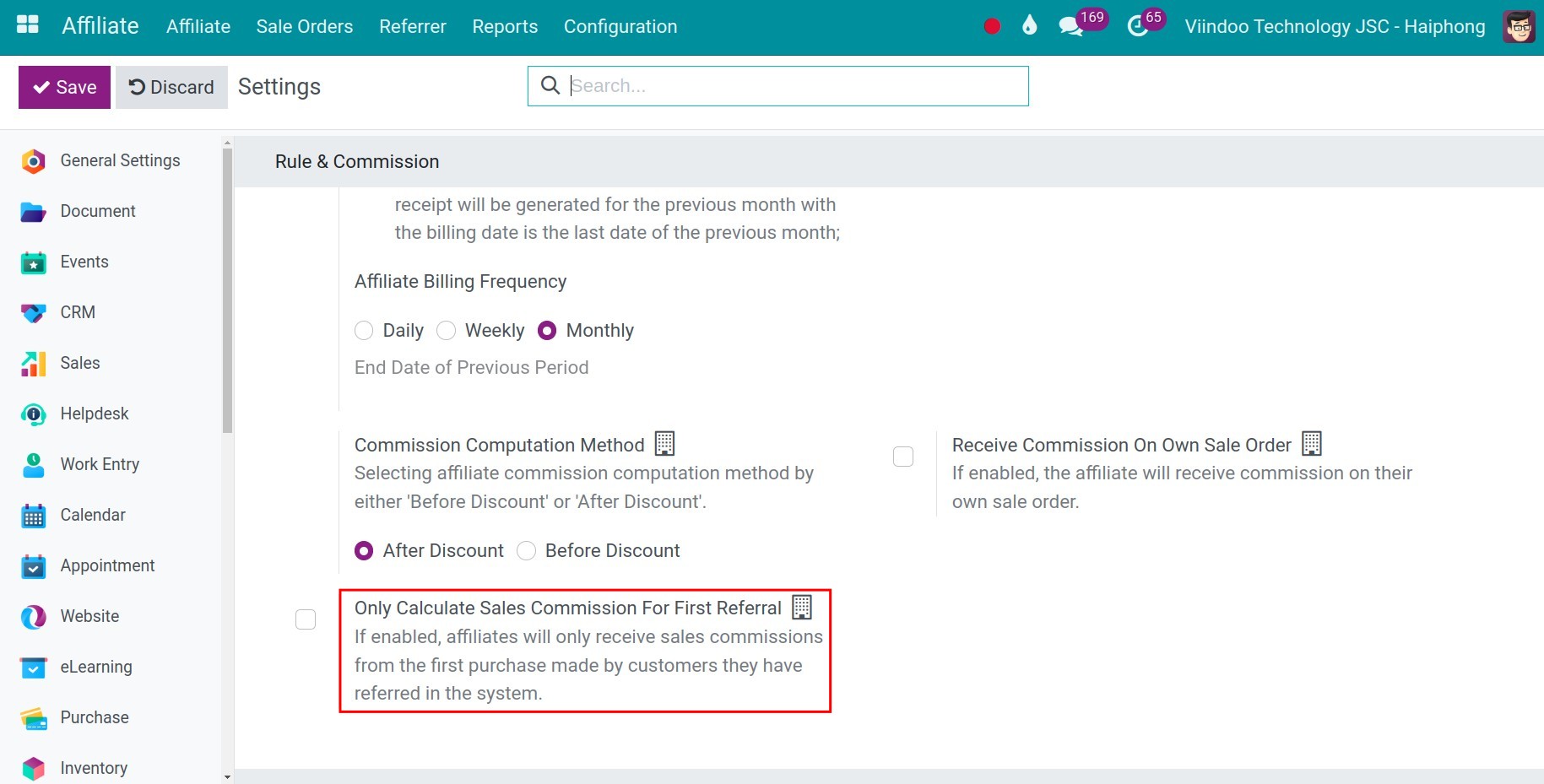Tick the Only Calculate Sales Commission For First Referral checkbox
This screenshot has width=1544, height=784.
click(306, 619)
